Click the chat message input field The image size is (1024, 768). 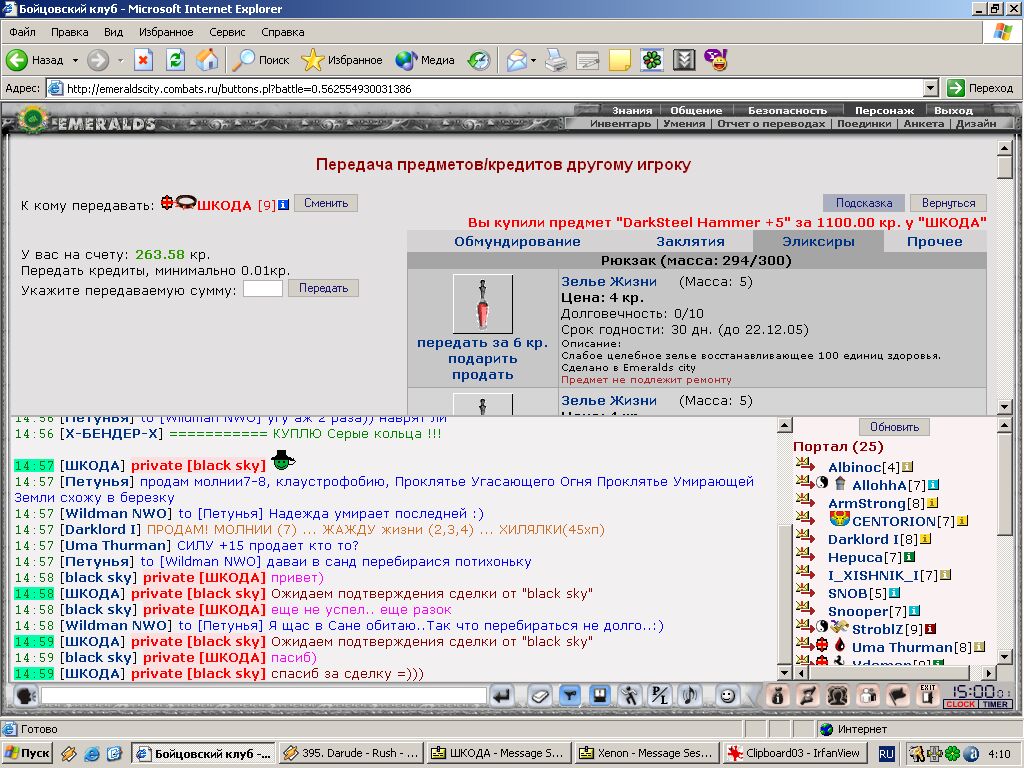[x=264, y=696]
